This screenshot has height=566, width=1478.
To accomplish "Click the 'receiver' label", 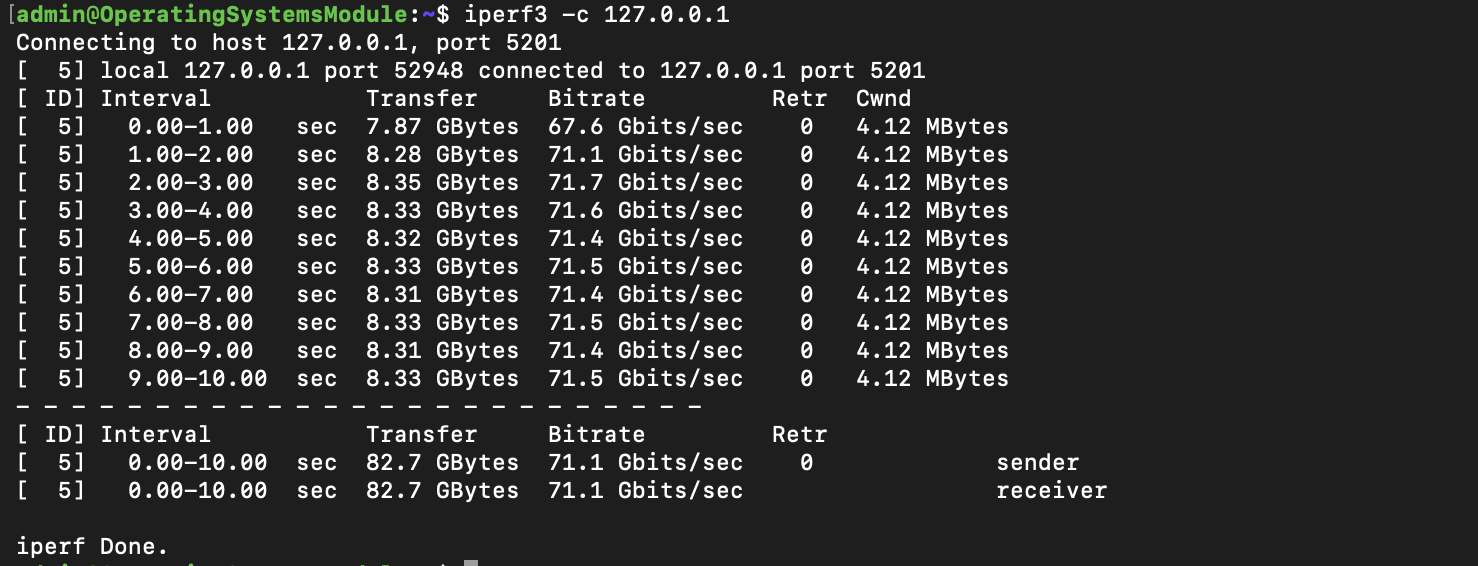I will (x=1051, y=491).
